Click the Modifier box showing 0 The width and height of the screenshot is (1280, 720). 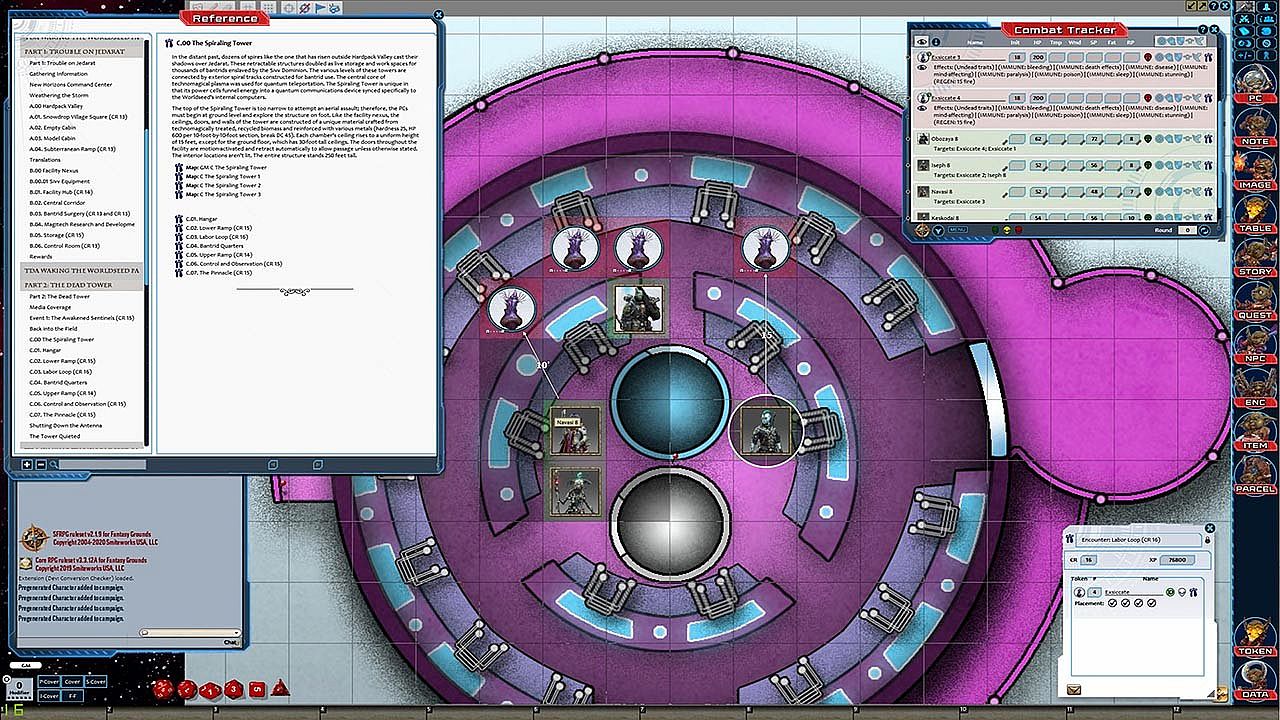point(18,687)
